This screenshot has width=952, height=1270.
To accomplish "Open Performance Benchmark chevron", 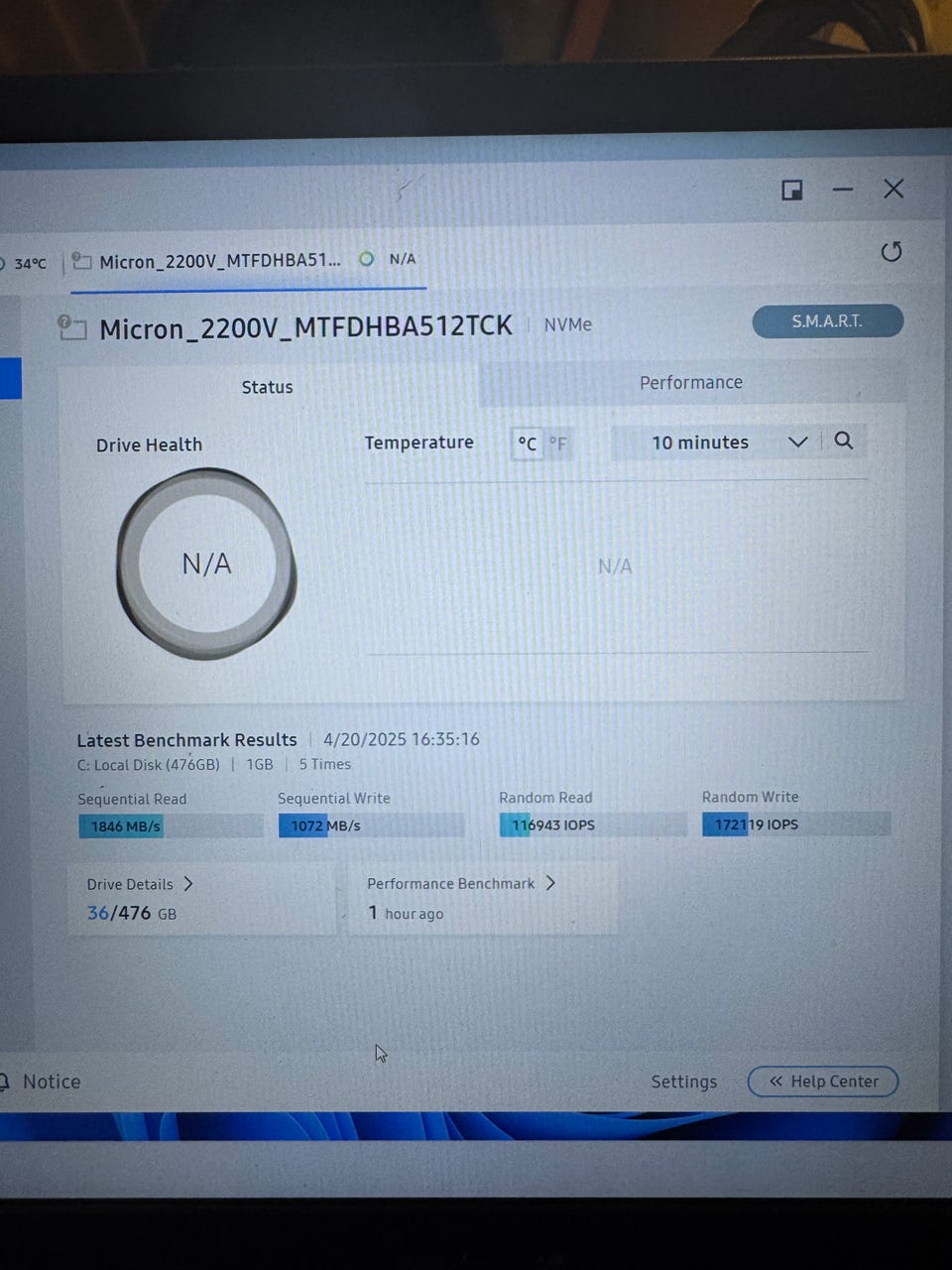I will coord(551,883).
